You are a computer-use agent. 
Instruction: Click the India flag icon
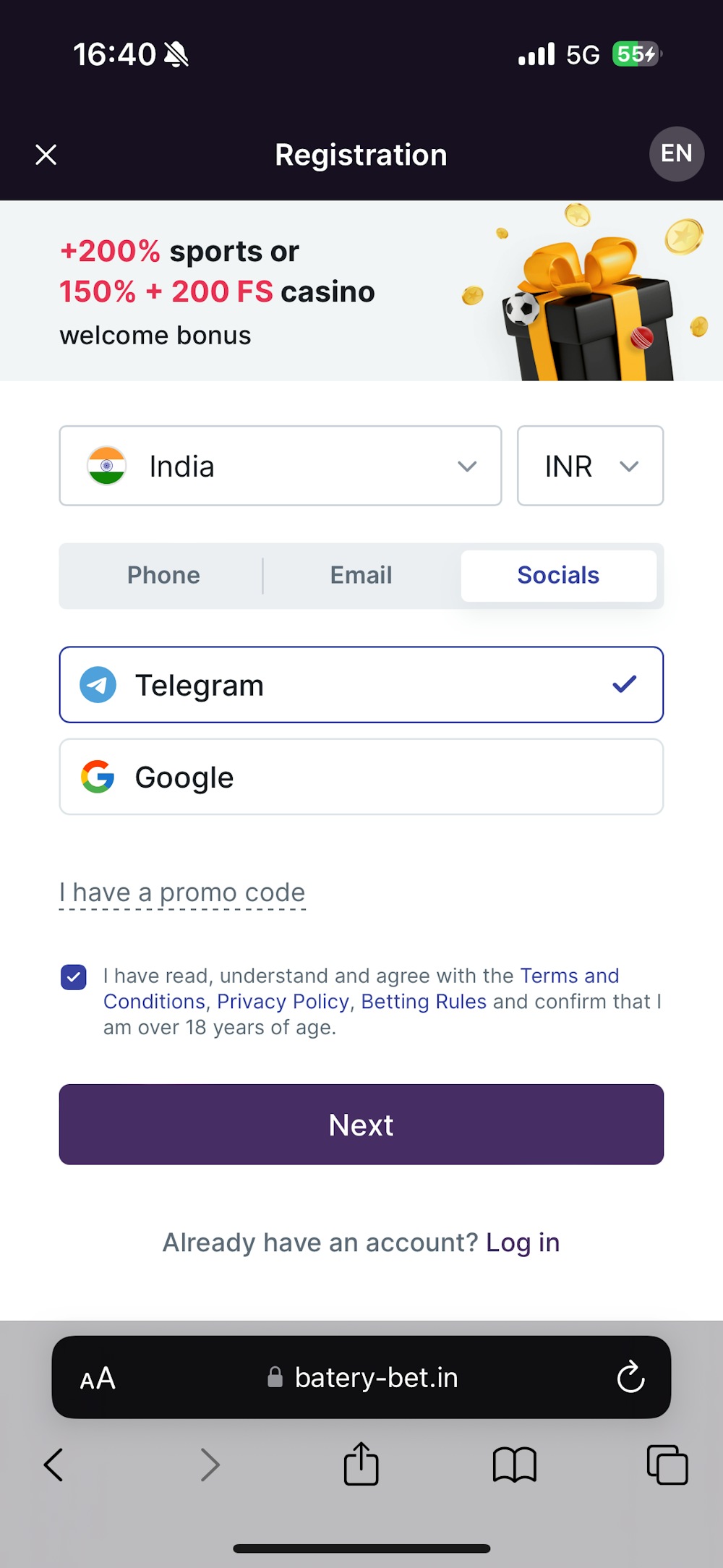pos(106,465)
